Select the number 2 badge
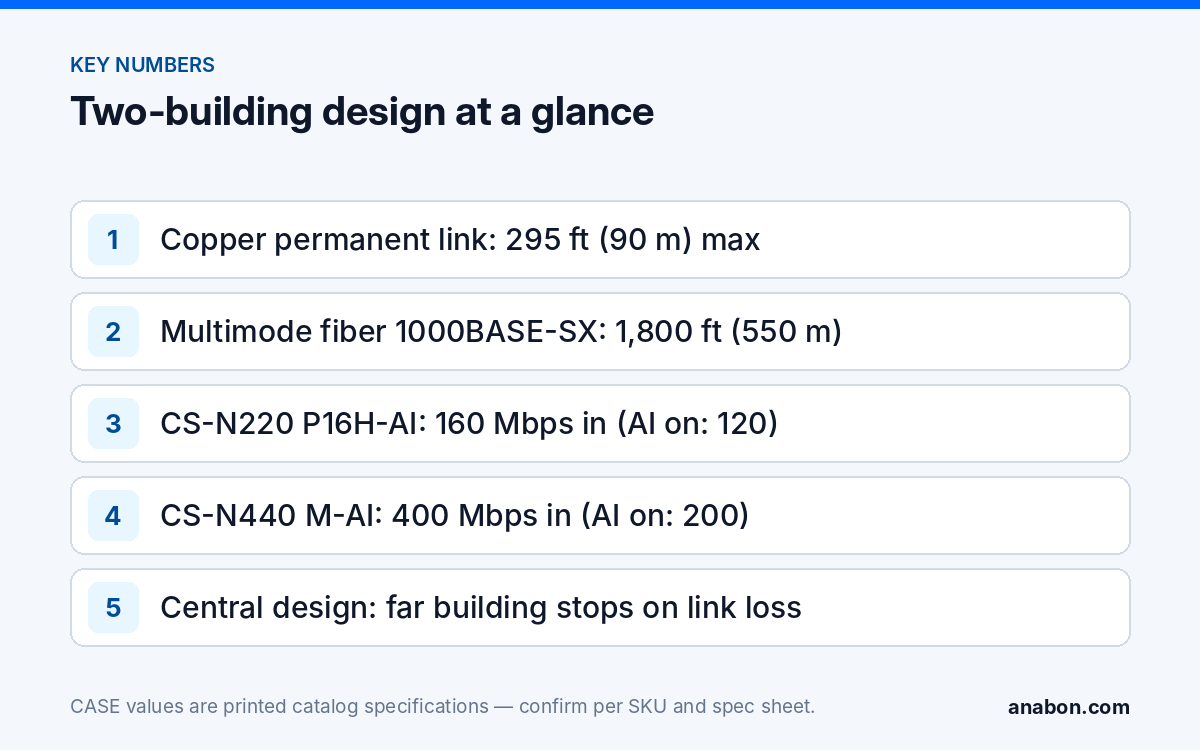 [x=113, y=332]
